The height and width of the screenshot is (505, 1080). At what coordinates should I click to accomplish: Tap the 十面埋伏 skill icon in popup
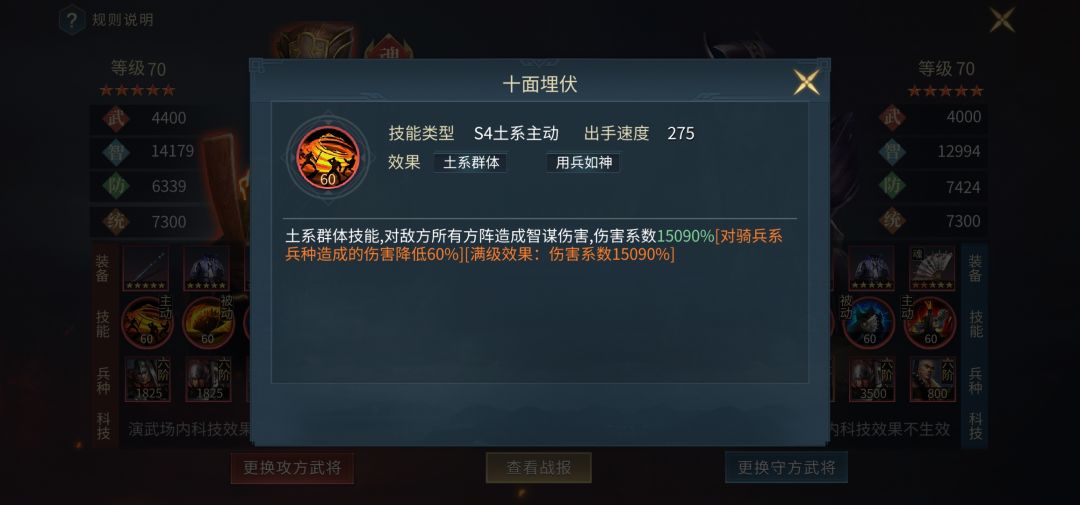[x=328, y=158]
